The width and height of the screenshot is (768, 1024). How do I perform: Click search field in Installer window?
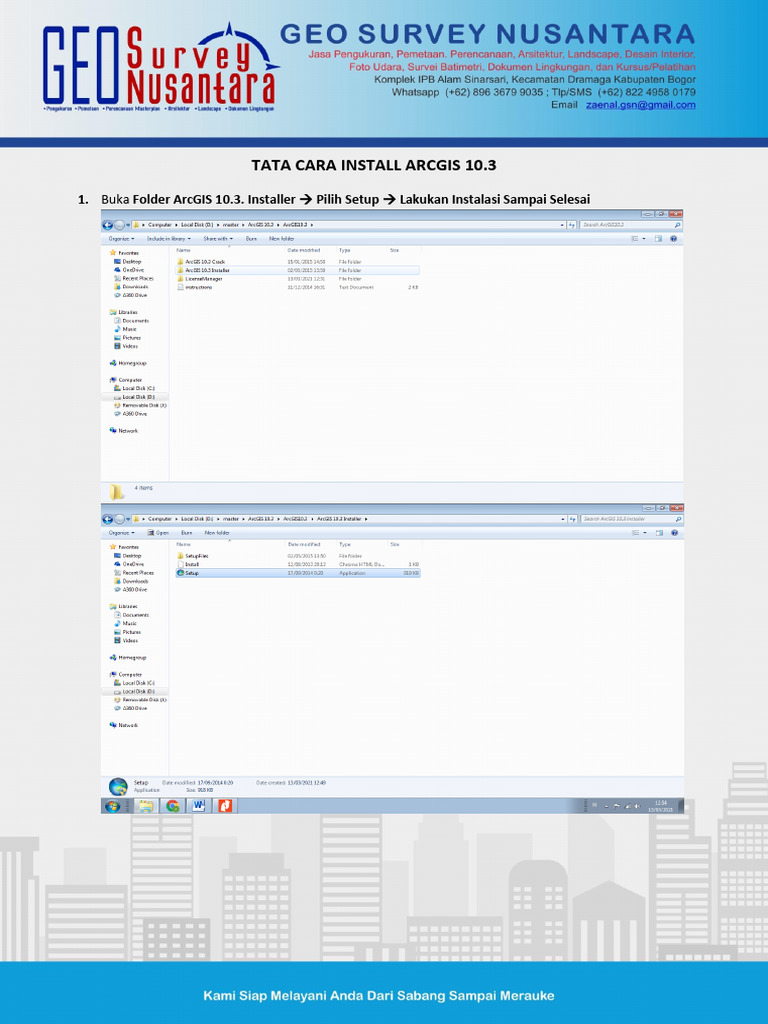[x=631, y=519]
